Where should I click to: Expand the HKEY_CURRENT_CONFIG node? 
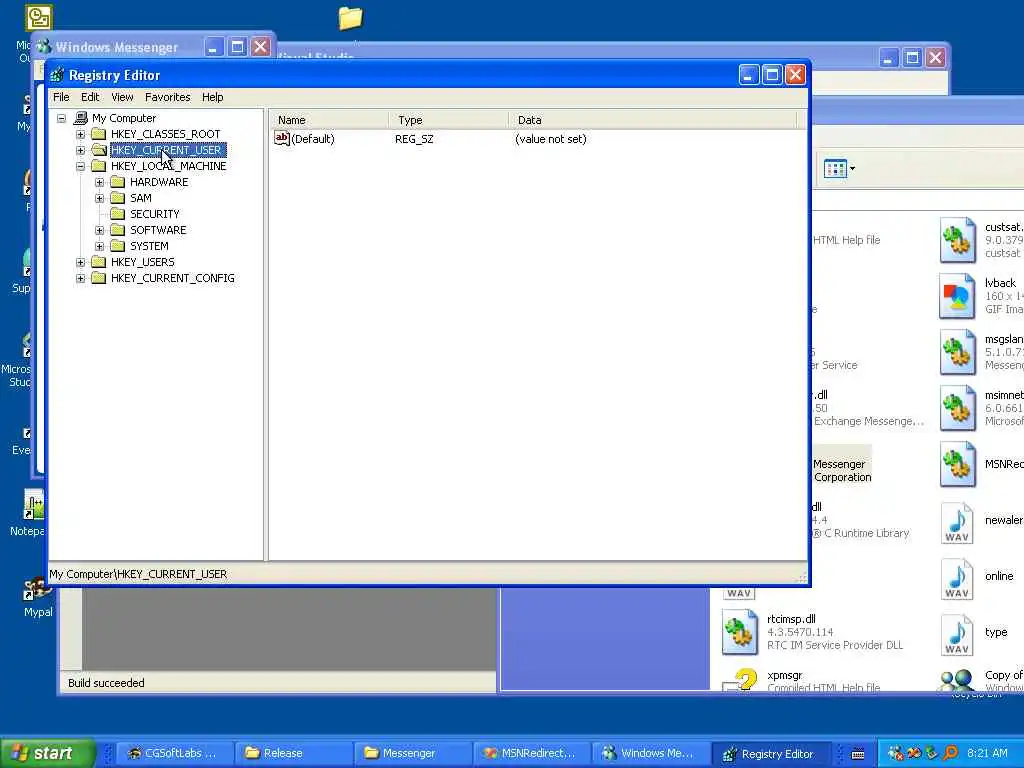coord(80,278)
